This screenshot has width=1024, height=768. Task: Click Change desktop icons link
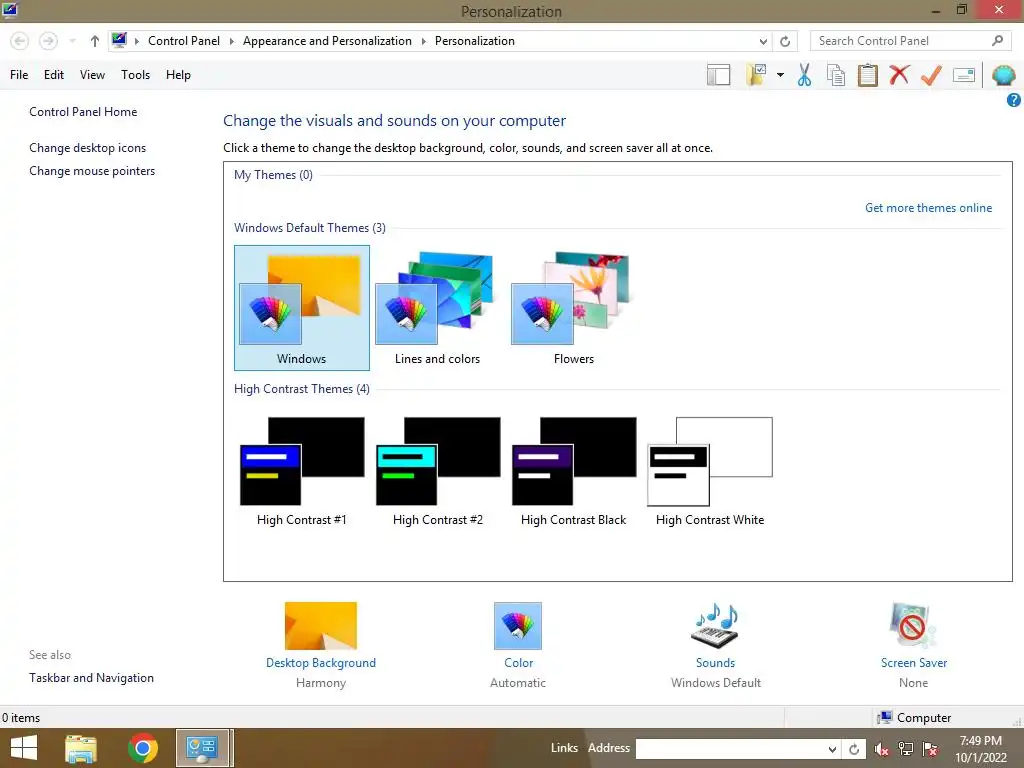[88, 148]
